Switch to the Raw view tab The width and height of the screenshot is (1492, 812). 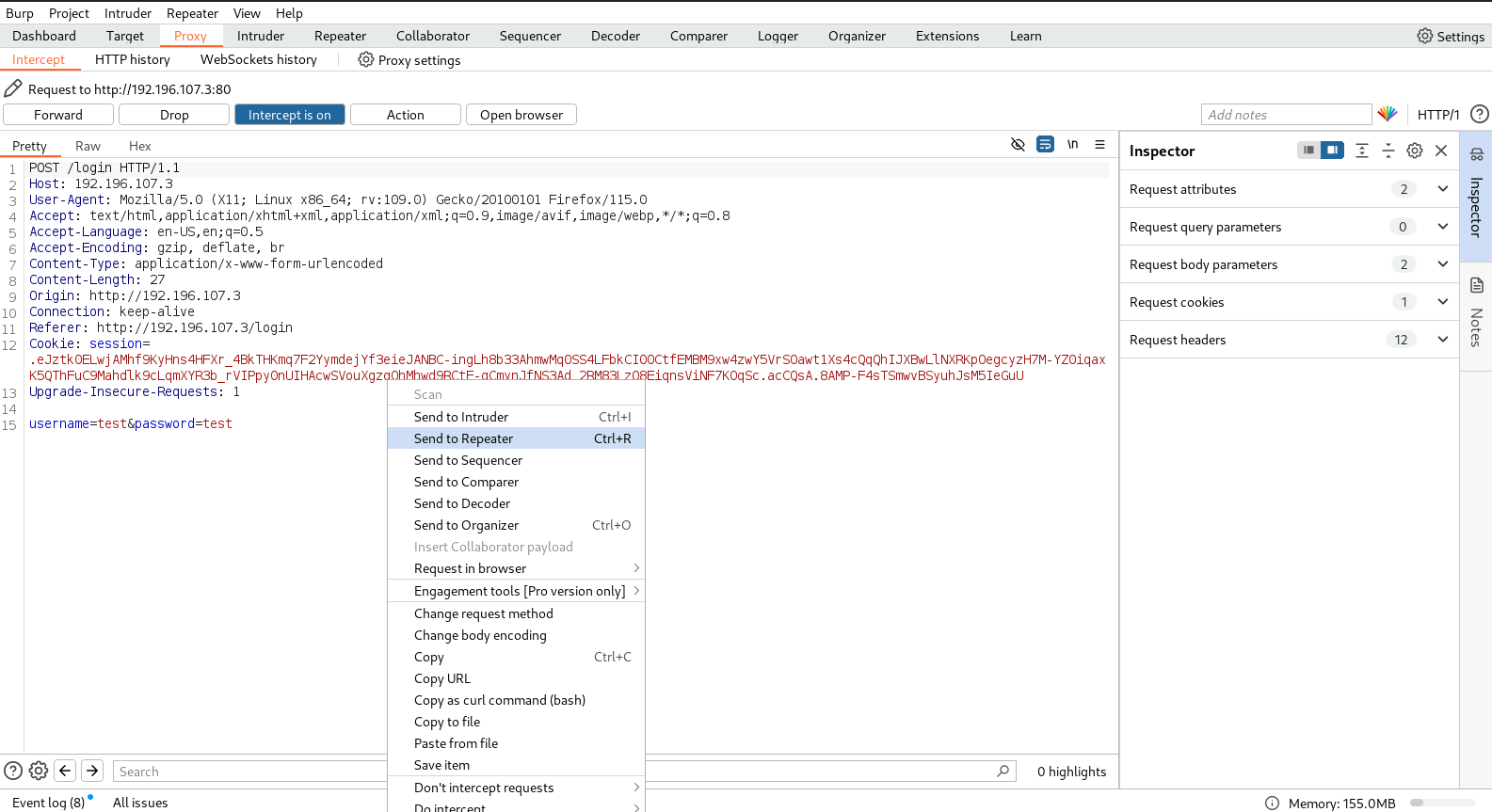(88, 146)
